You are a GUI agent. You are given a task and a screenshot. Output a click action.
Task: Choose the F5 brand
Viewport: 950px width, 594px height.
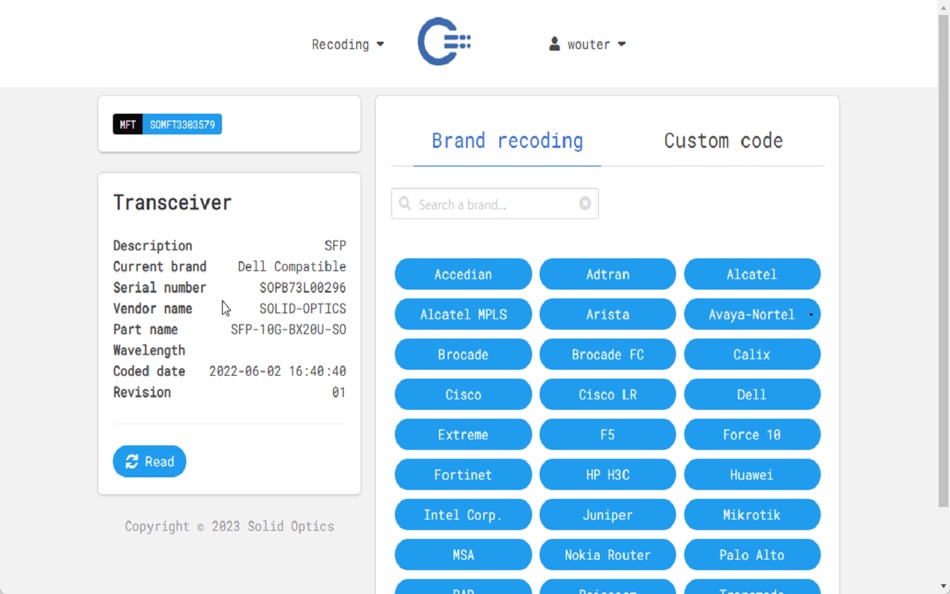coord(608,435)
